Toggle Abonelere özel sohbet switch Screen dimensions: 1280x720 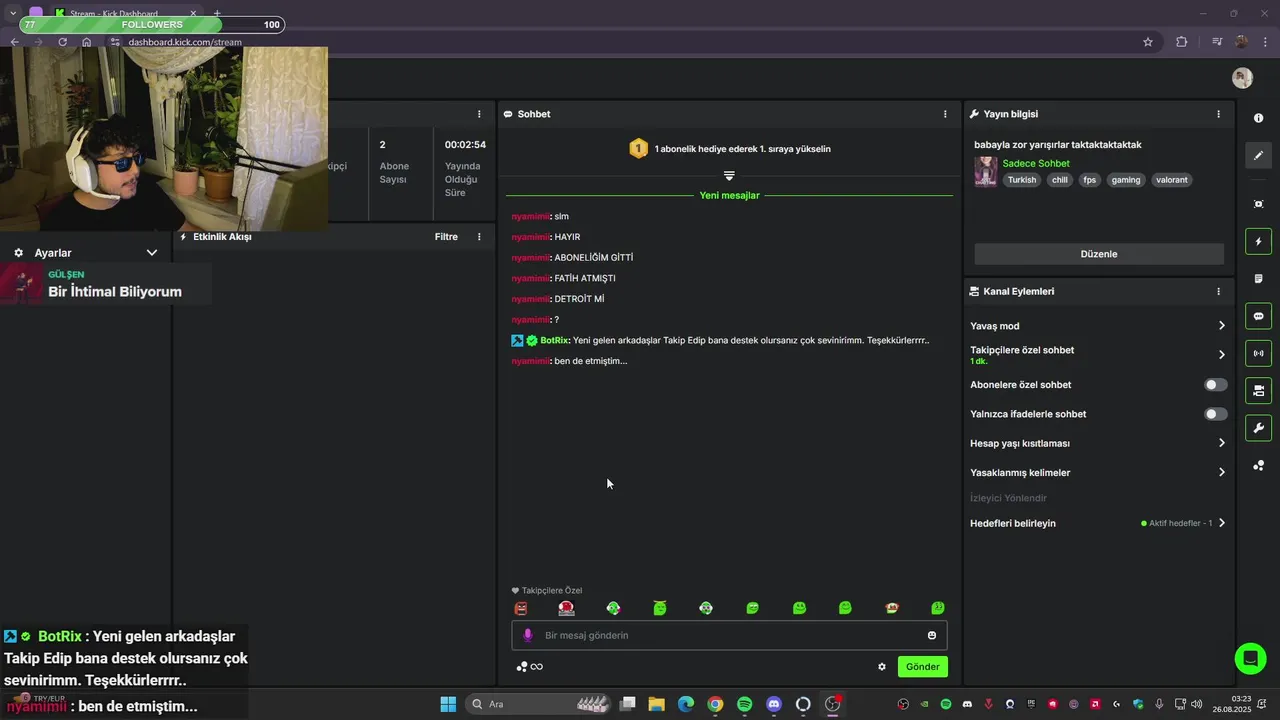pyautogui.click(x=1215, y=385)
